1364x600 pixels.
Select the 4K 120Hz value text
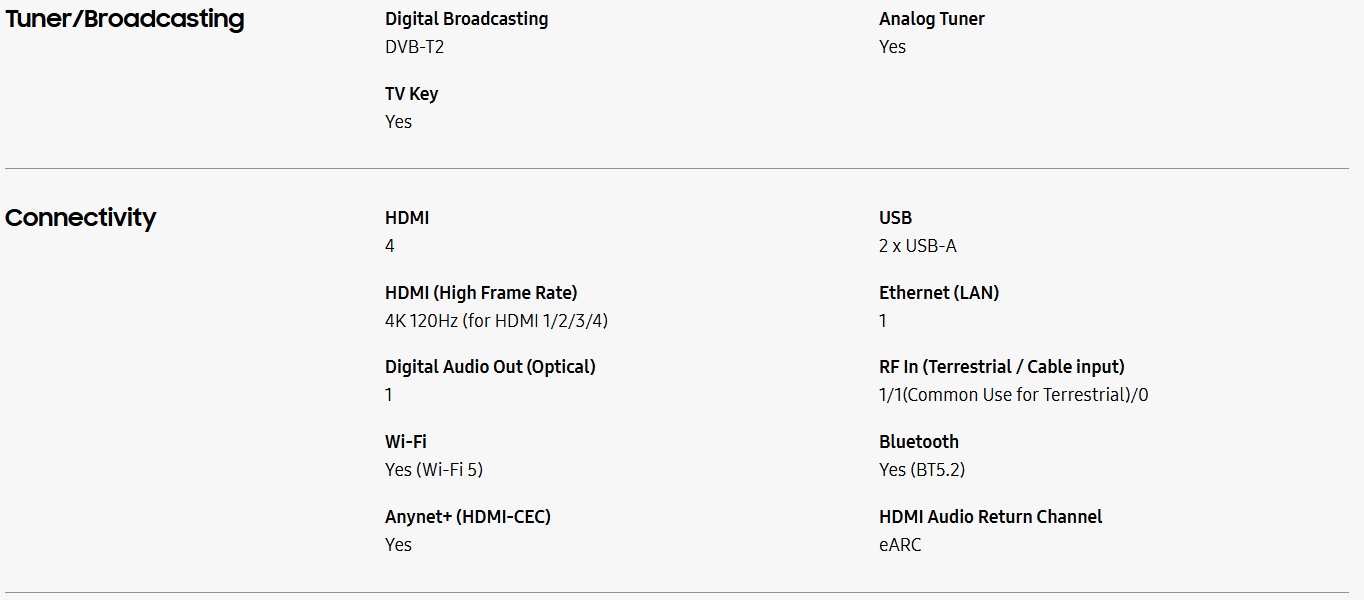click(x=496, y=321)
